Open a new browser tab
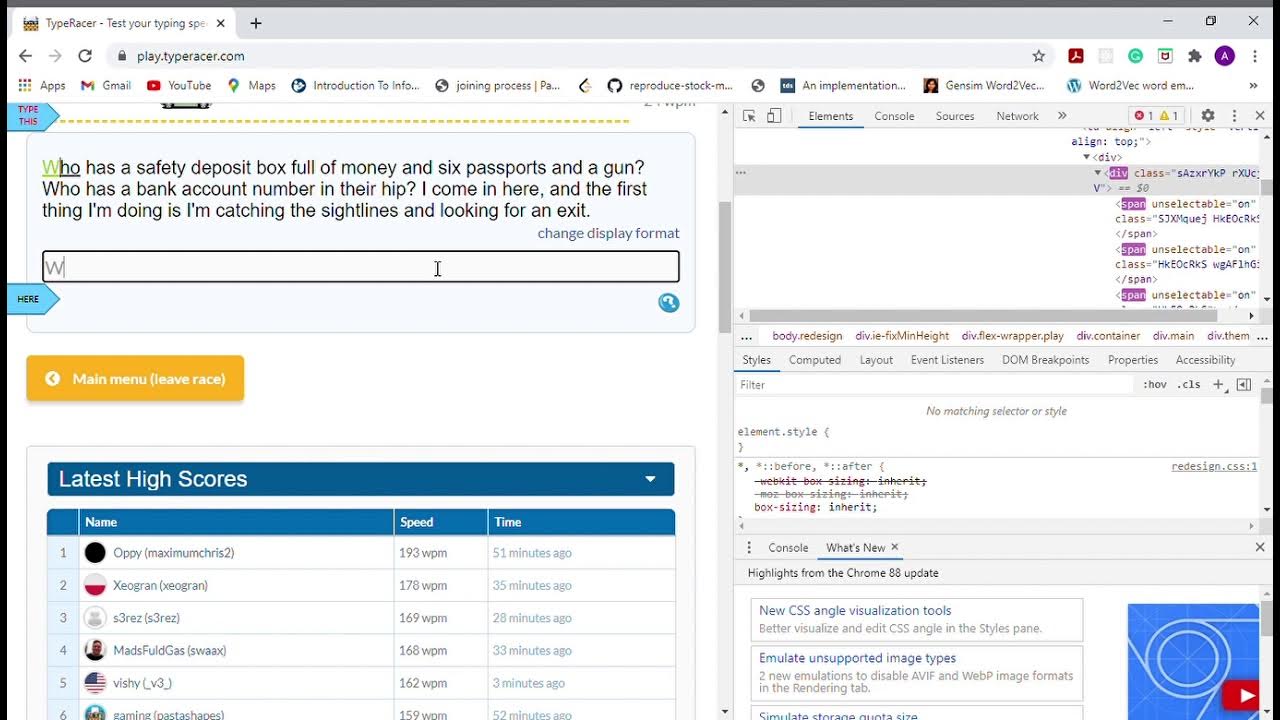1280x720 pixels. pyautogui.click(x=256, y=23)
